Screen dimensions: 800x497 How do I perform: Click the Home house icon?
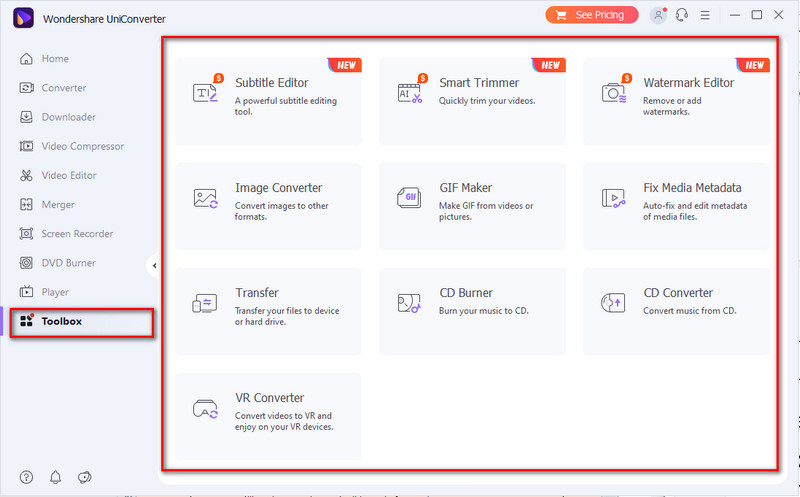[26, 59]
